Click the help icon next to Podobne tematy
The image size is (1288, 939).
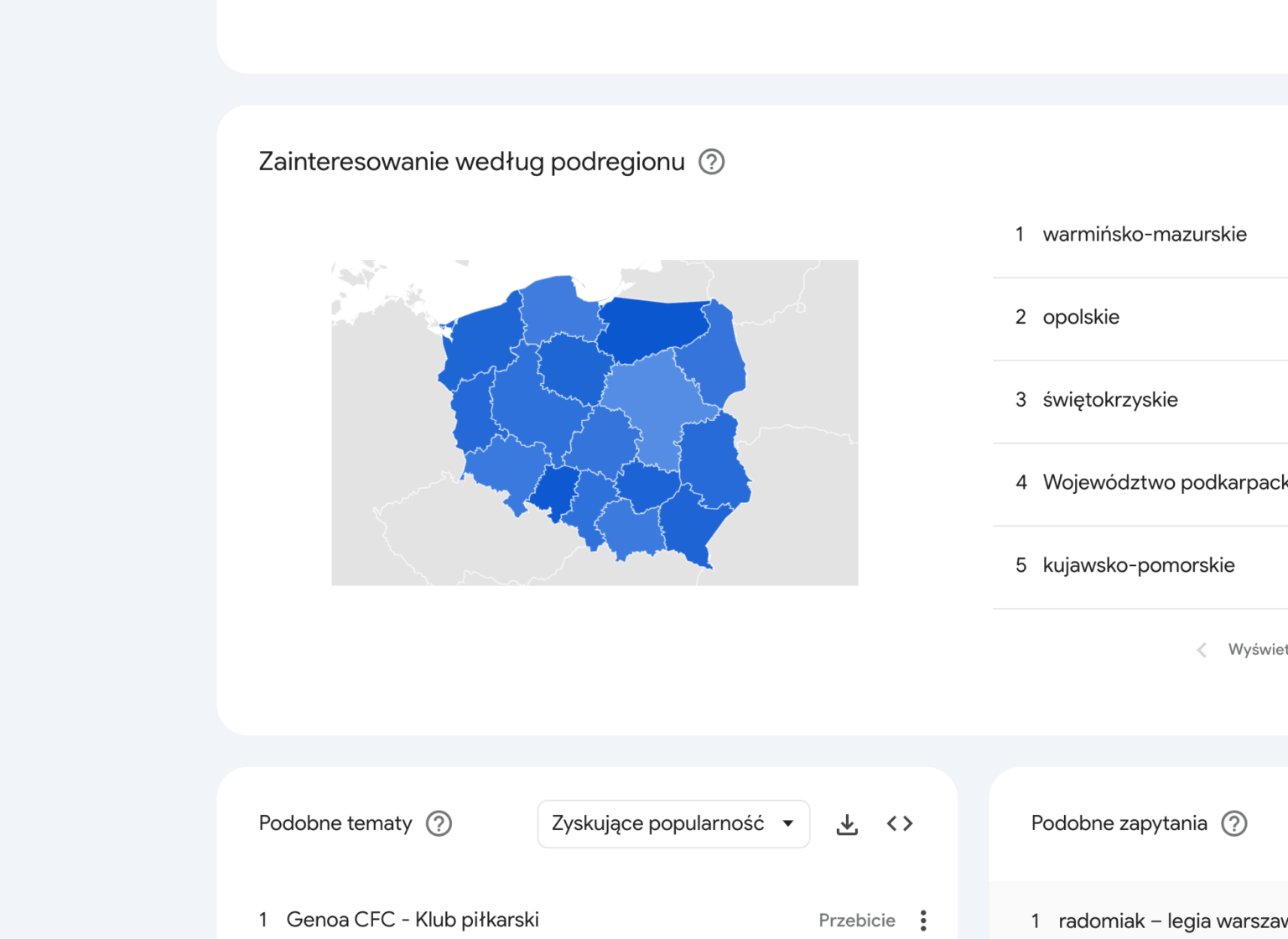click(439, 824)
